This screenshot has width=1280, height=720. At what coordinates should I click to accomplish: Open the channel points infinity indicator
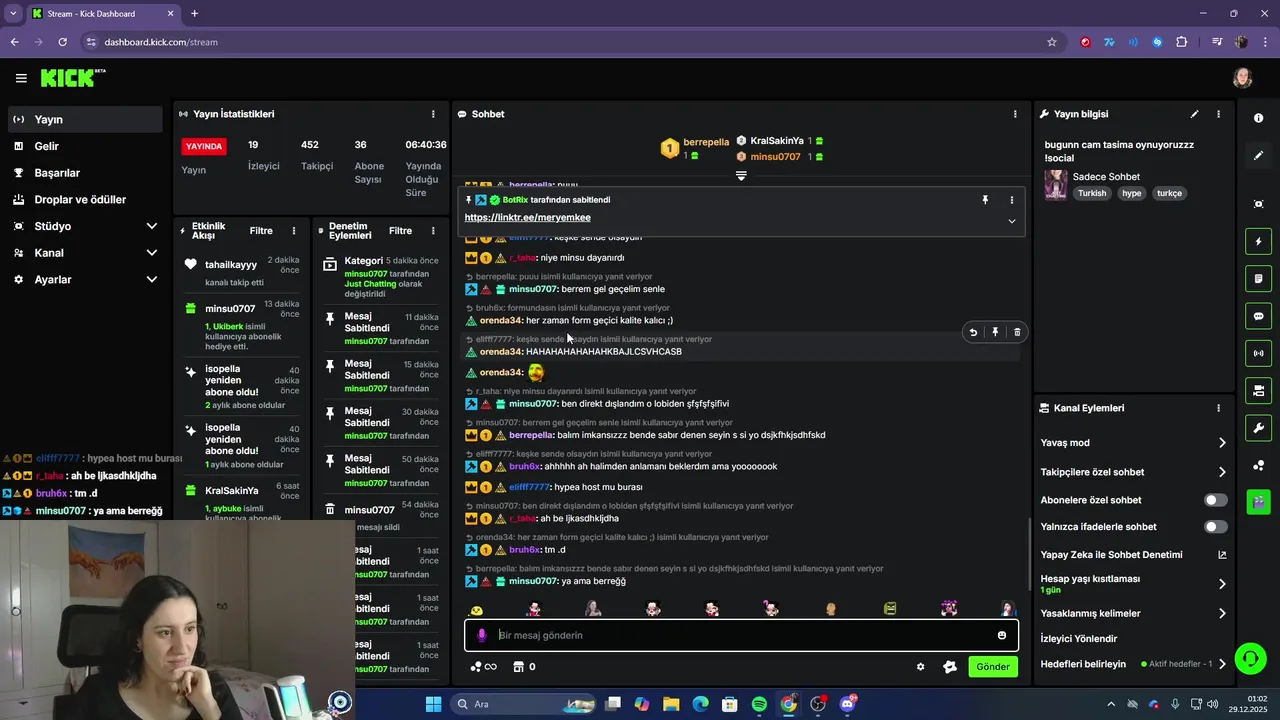pos(484,667)
